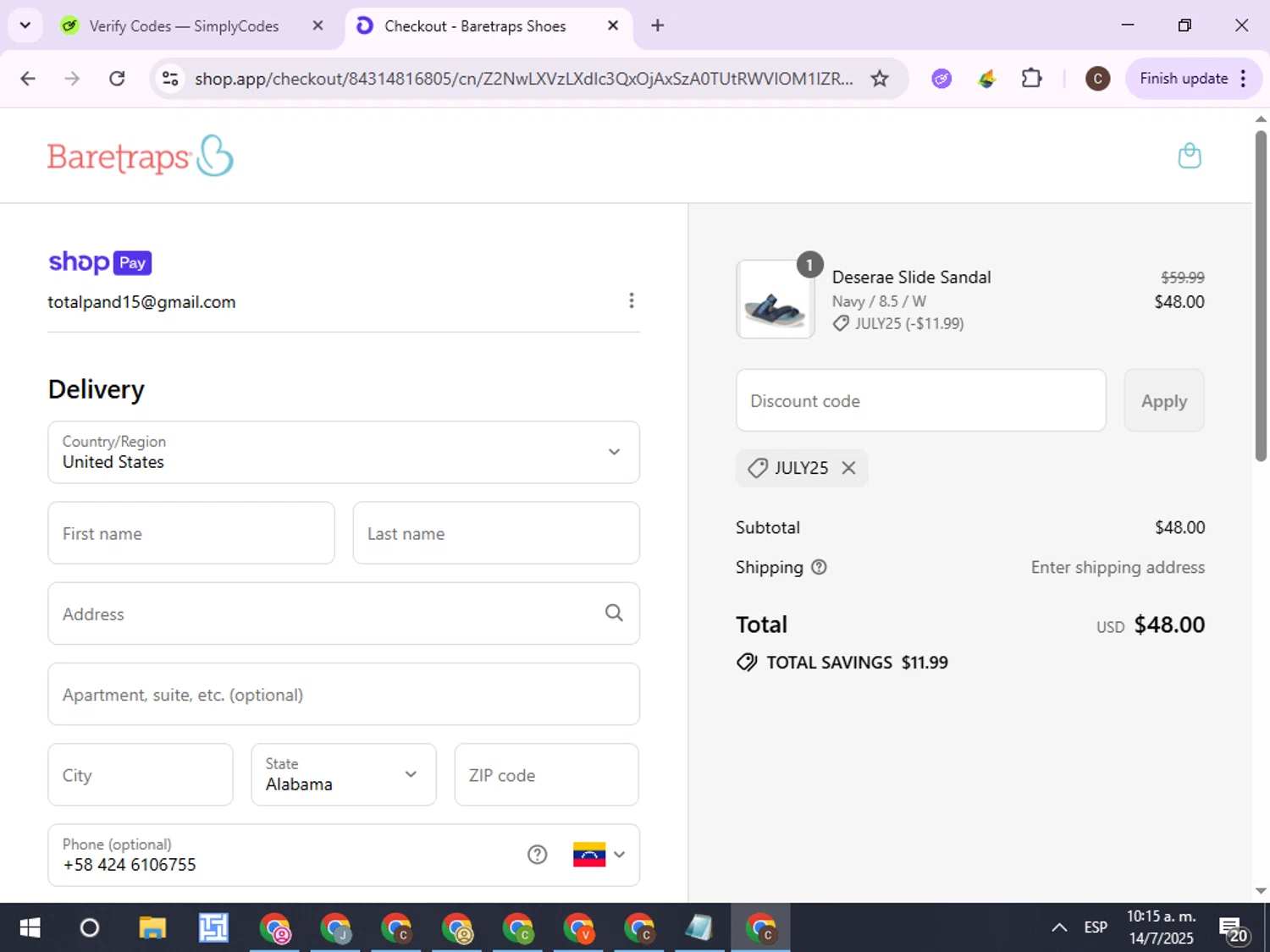This screenshot has width=1270, height=952.
Task: Focus the ZIP code field
Action: pos(546,774)
